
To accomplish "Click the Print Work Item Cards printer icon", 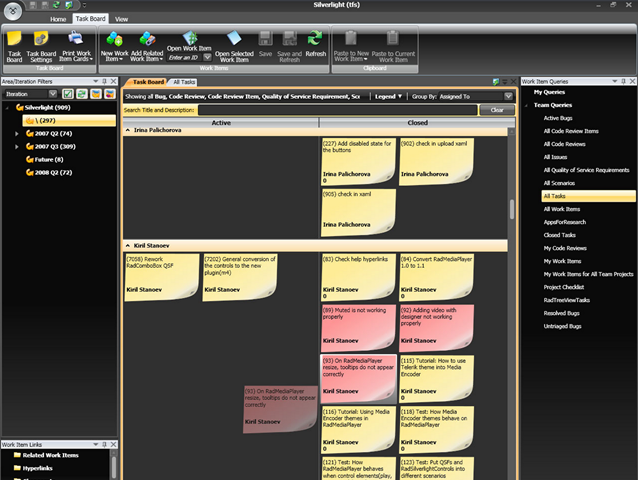I will [x=76, y=39].
